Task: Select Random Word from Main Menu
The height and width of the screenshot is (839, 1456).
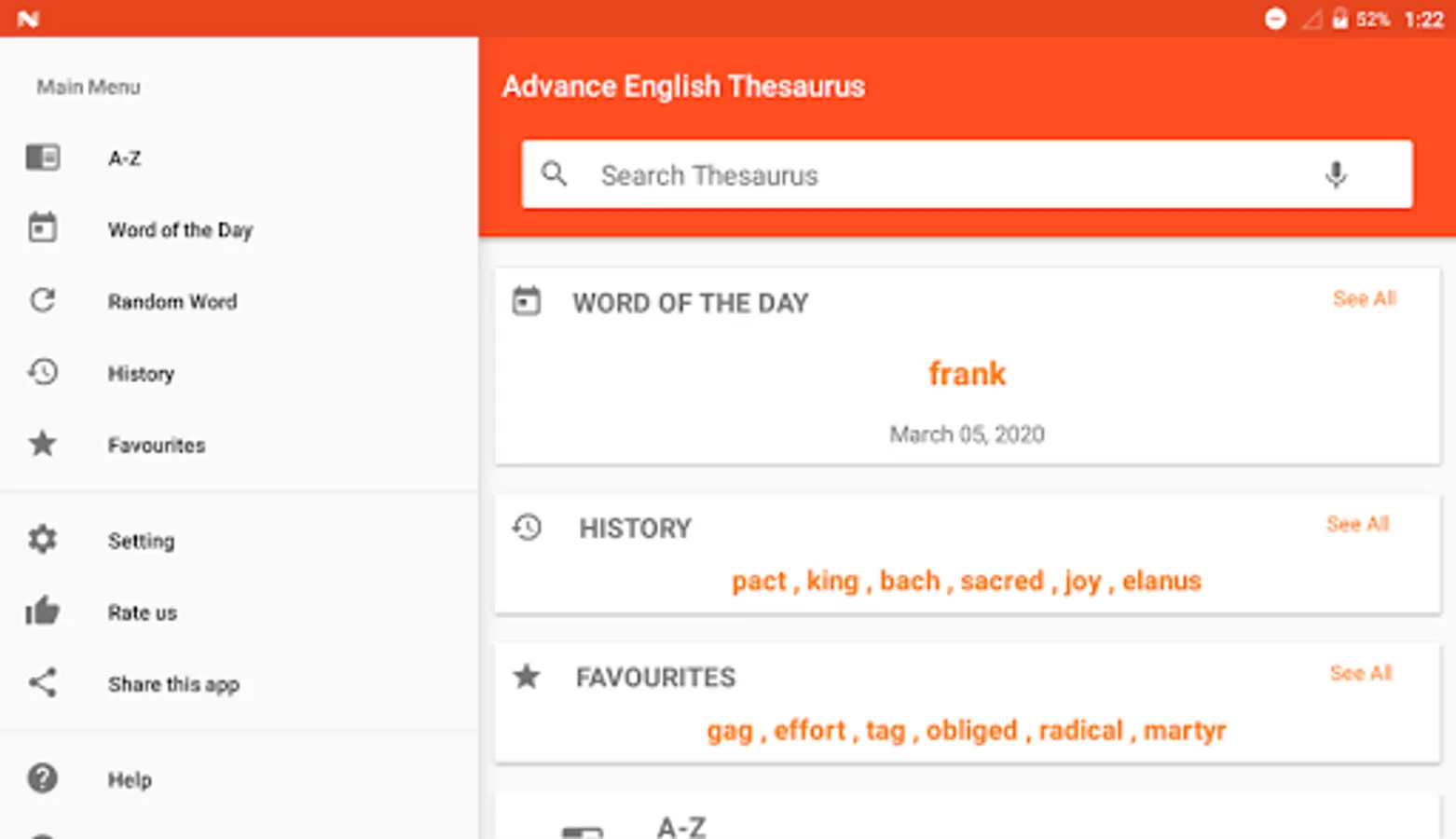Action: pos(172,301)
